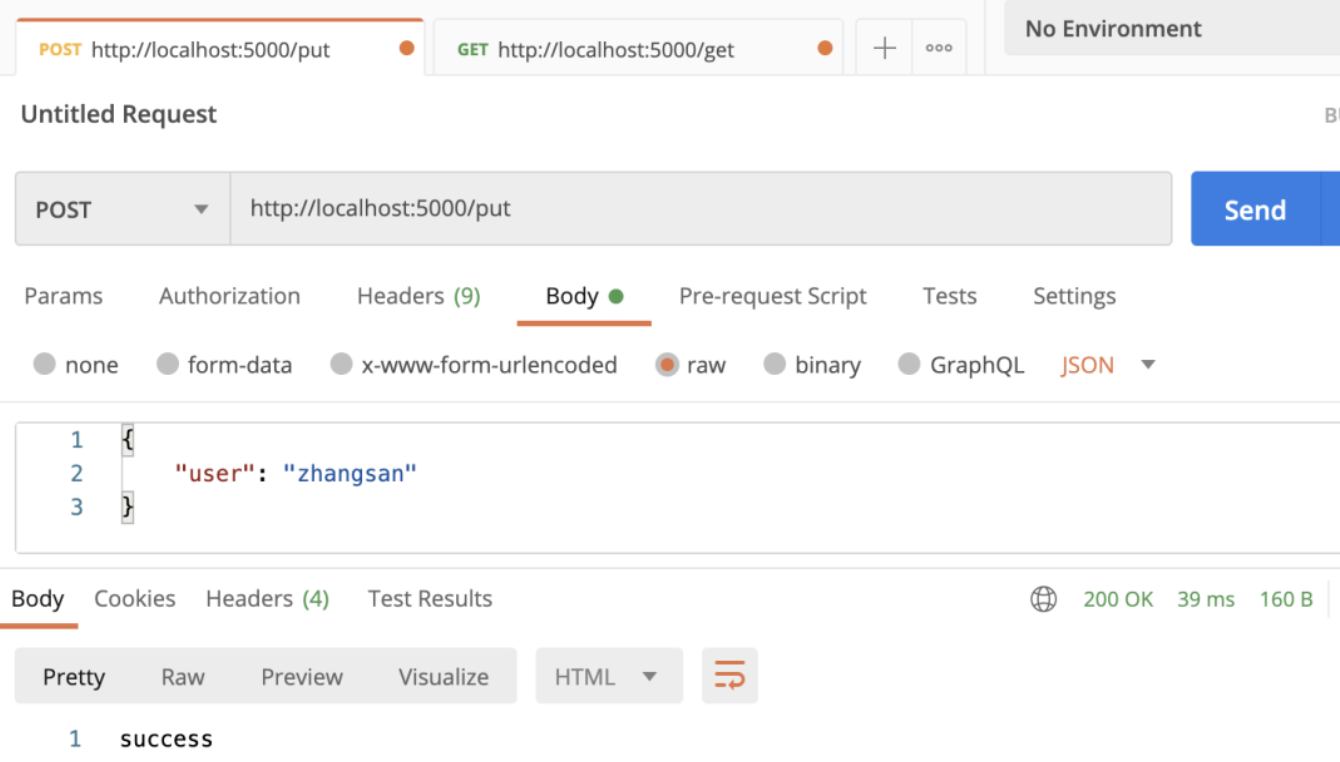Click the request URL input field
Screen dimensions: 1340x762
tap(701, 209)
